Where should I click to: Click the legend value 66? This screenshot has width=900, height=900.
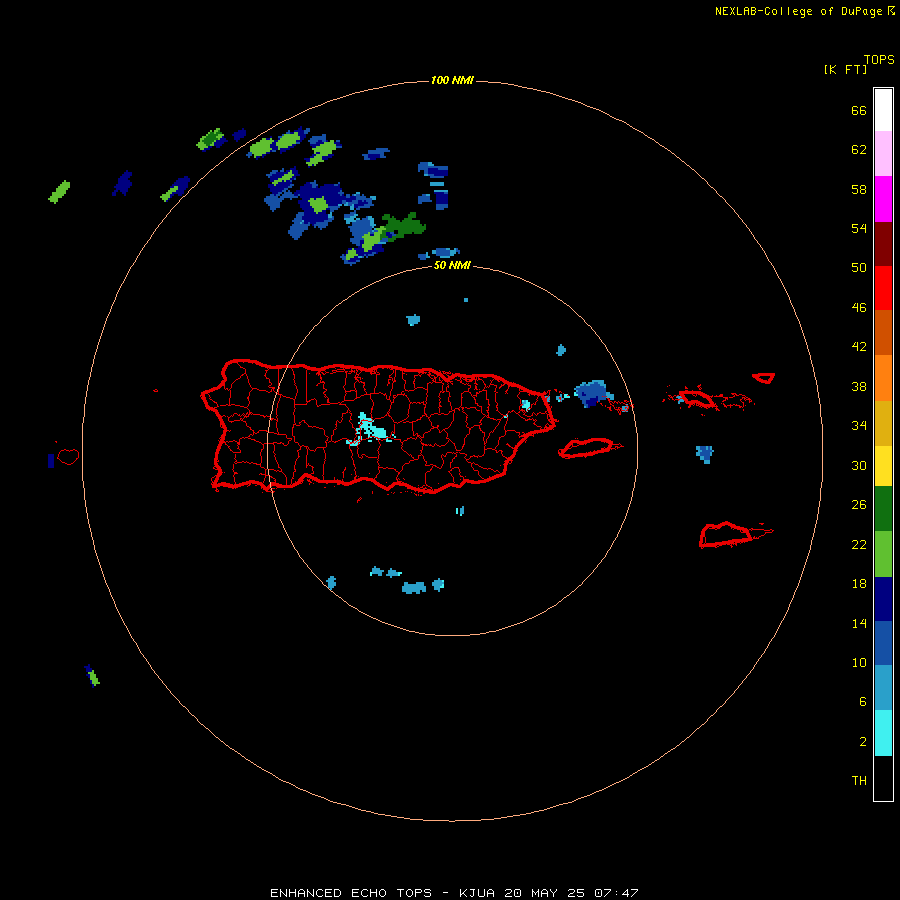click(859, 111)
